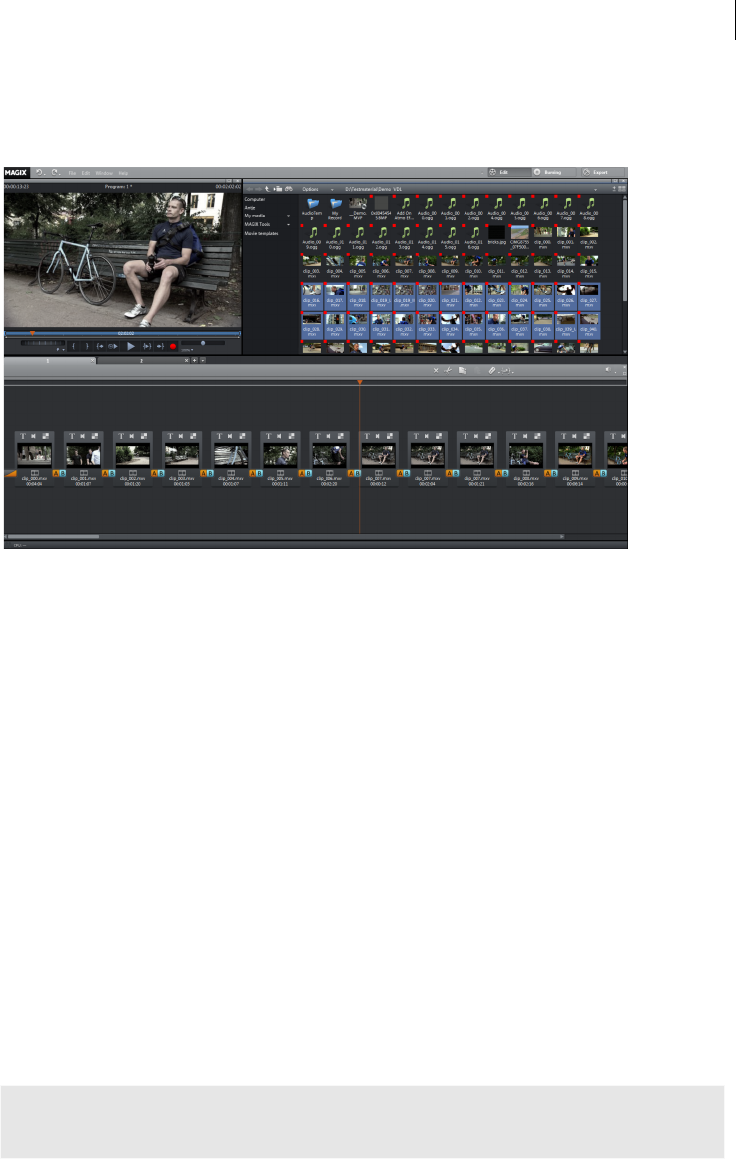
Task: Open the Help menu
Action: coord(123,173)
